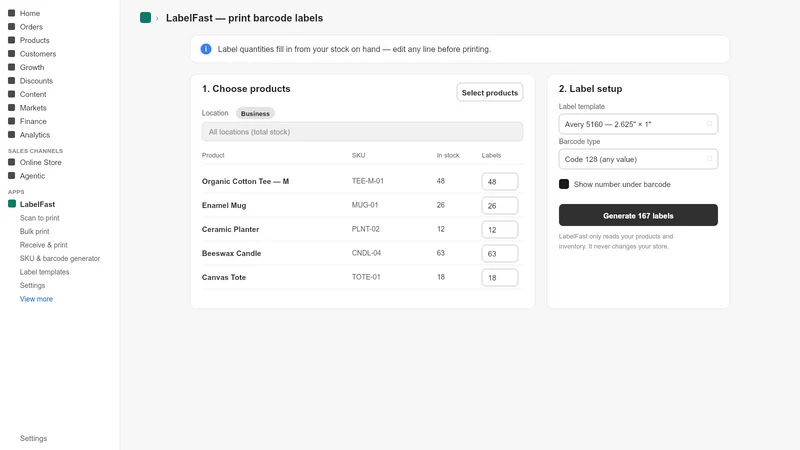The height and width of the screenshot is (450, 800).
Task: Click the Select products button
Action: tap(490, 92)
